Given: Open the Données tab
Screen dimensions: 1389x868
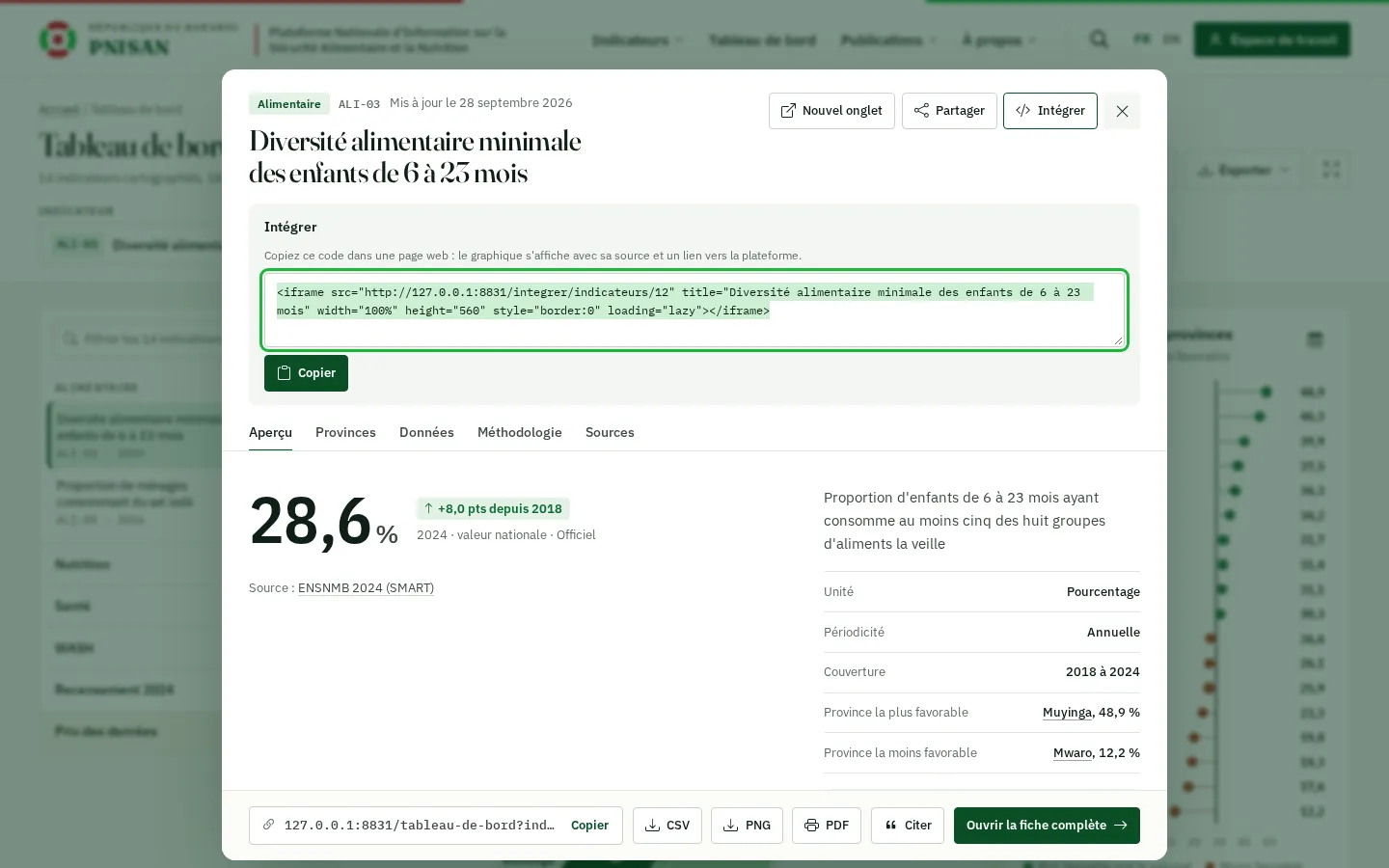Looking at the screenshot, I should (426, 432).
